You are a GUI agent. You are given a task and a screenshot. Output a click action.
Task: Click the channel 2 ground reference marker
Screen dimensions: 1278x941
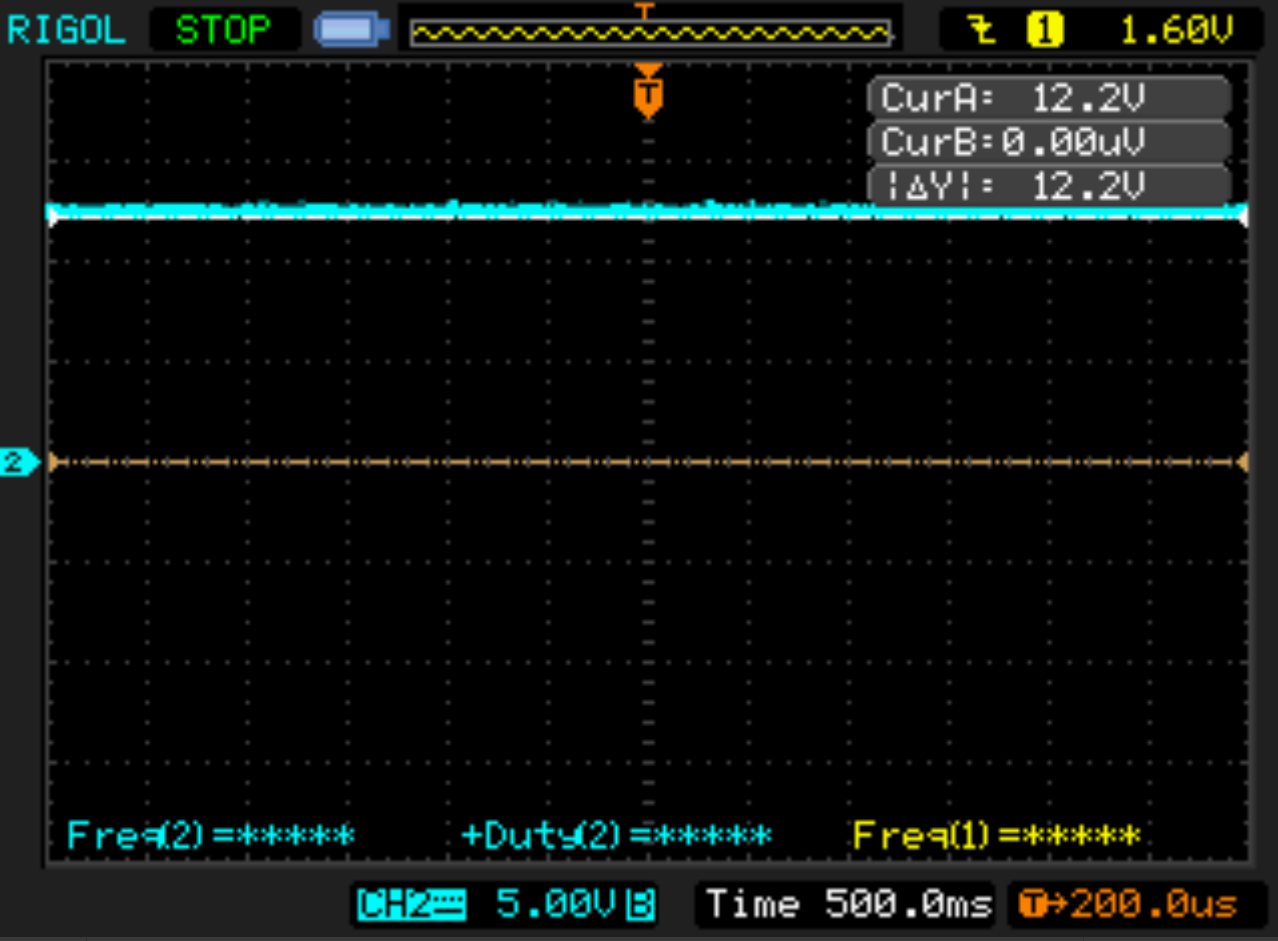[x=20, y=462]
